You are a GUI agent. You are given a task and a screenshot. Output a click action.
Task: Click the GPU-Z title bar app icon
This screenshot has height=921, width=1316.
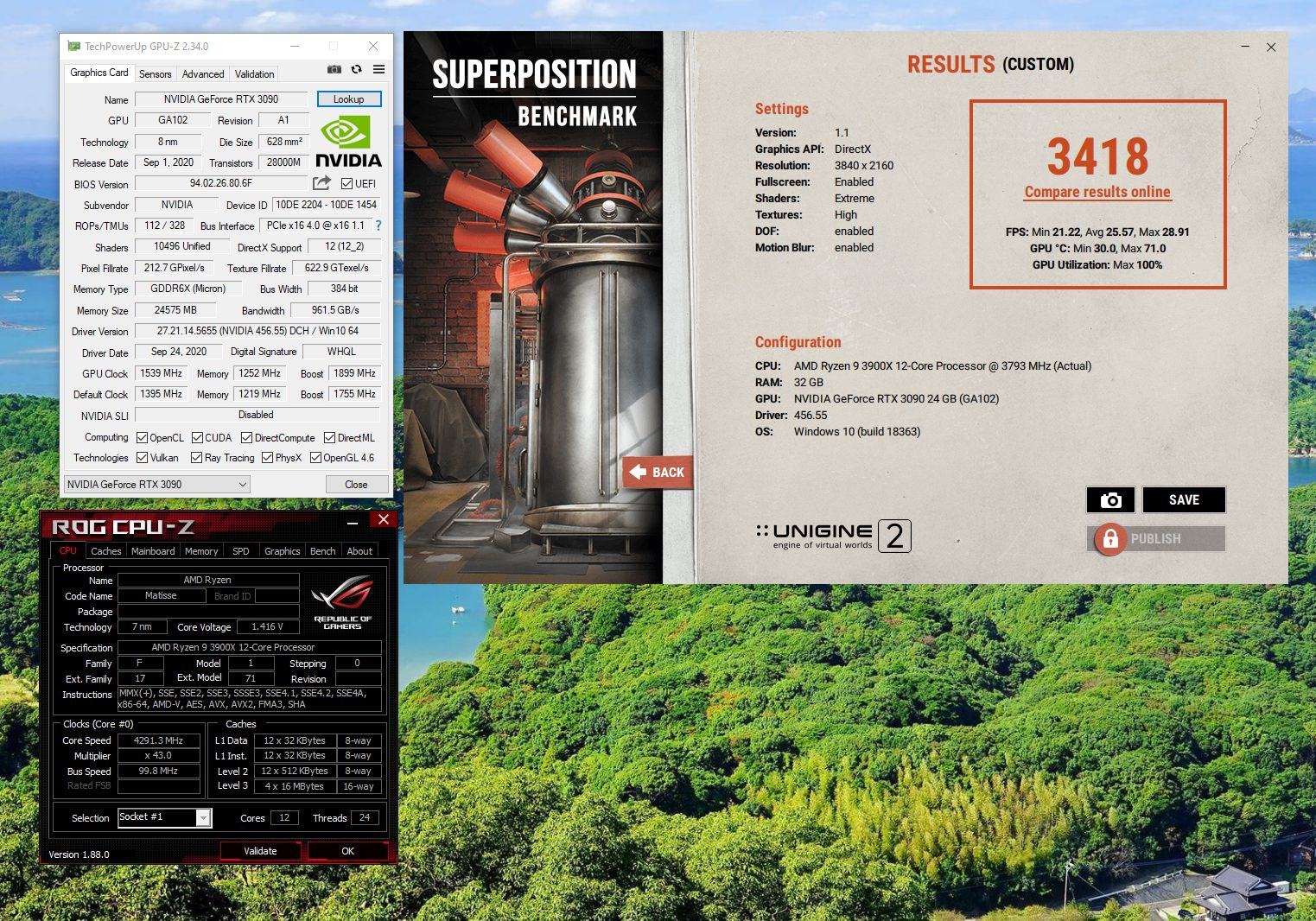pyautogui.click(x=74, y=46)
